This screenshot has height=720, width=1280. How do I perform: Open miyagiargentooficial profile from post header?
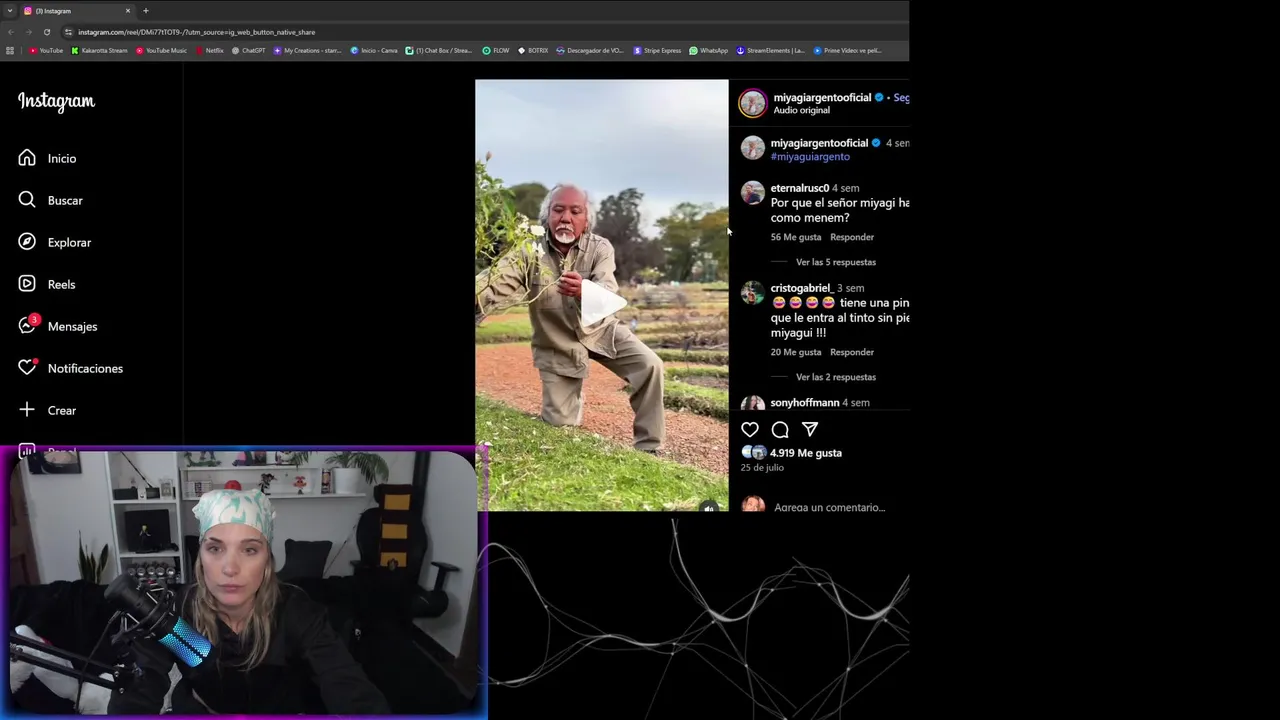822,97
